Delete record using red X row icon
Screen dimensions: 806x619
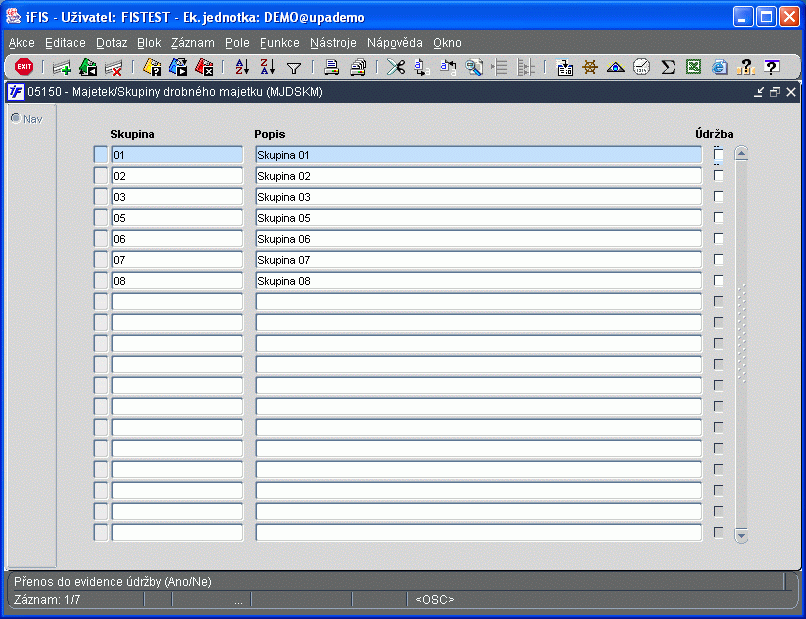114,67
